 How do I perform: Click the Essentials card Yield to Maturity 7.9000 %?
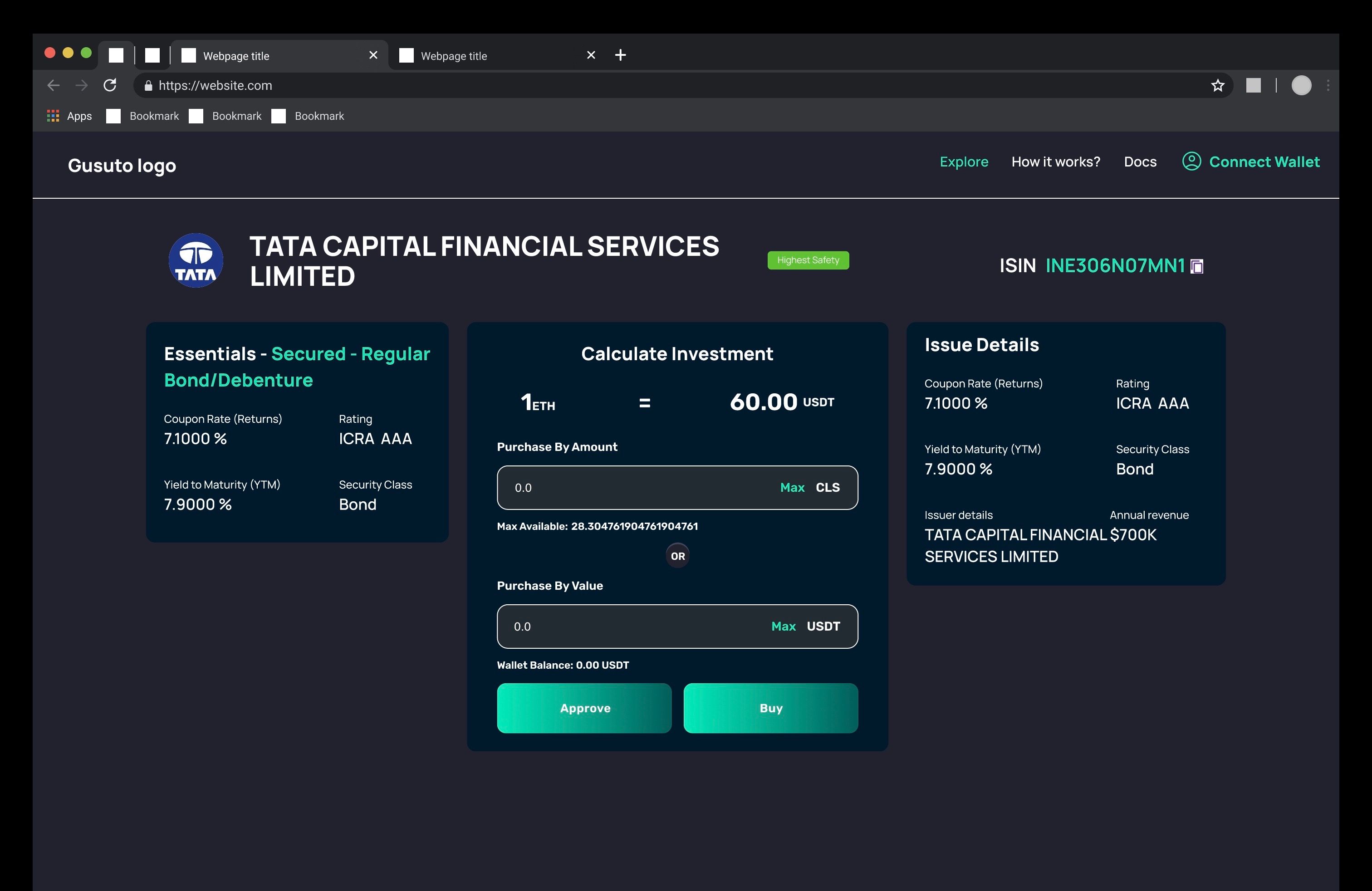click(x=198, y=504)
